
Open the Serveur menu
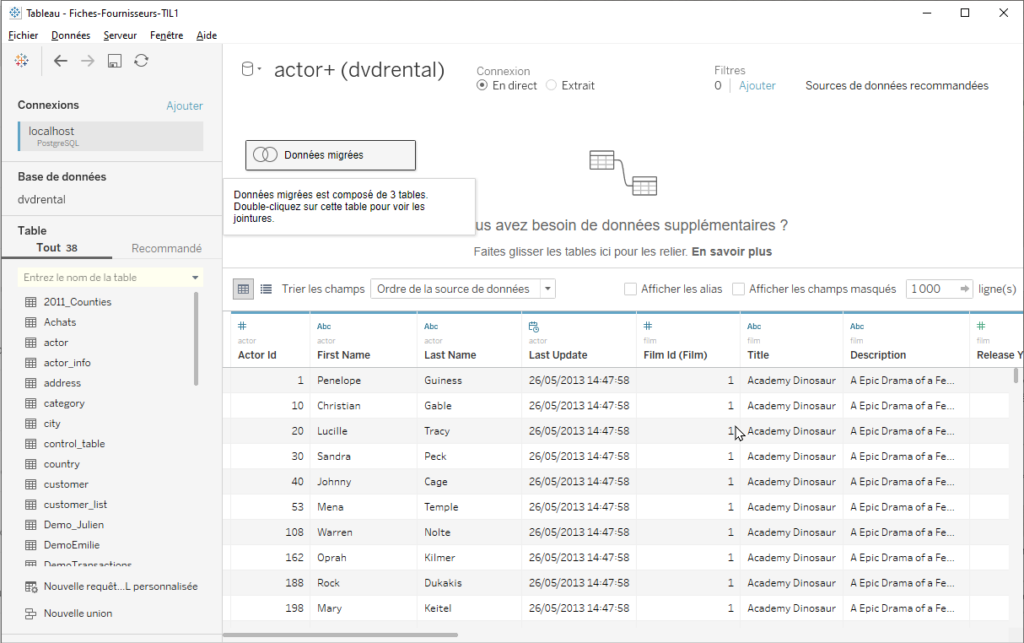(x=120, y=35)
